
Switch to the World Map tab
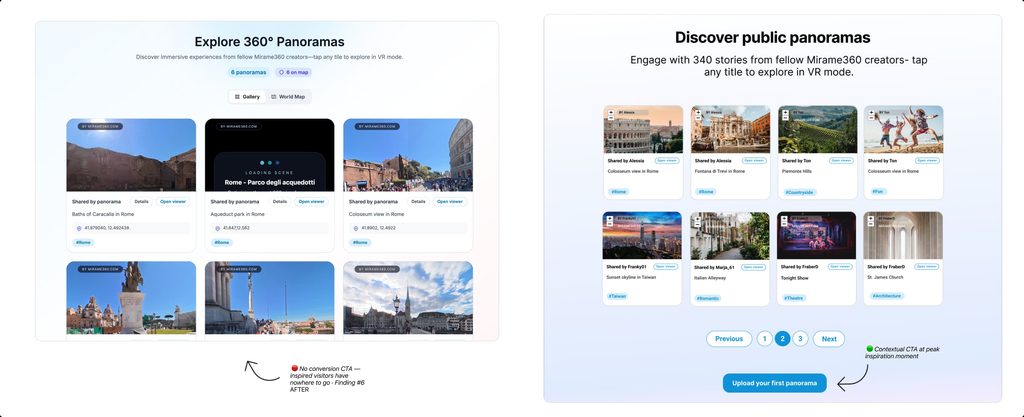point(288,97)
